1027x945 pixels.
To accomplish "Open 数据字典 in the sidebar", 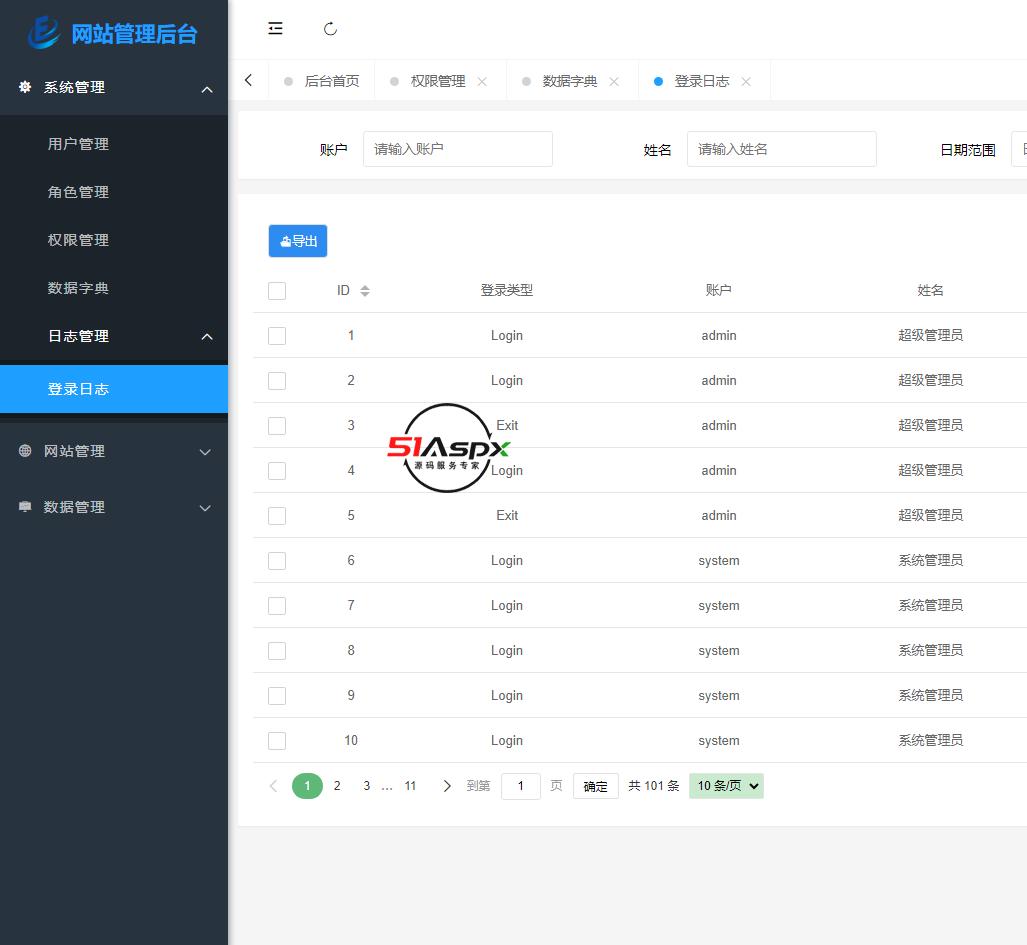I will tap(78, 287).
